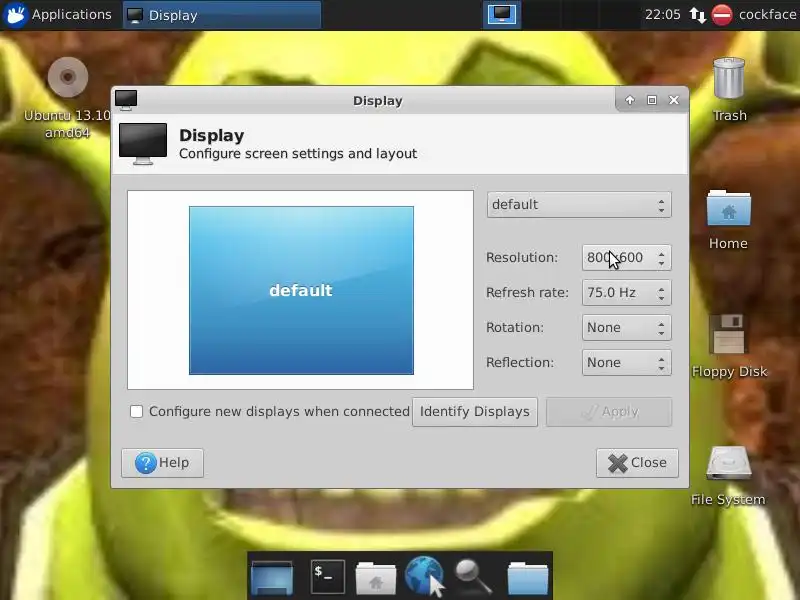800x600 pixels.
Task: Select the blue default display preview
Action: tap(302, 290)
